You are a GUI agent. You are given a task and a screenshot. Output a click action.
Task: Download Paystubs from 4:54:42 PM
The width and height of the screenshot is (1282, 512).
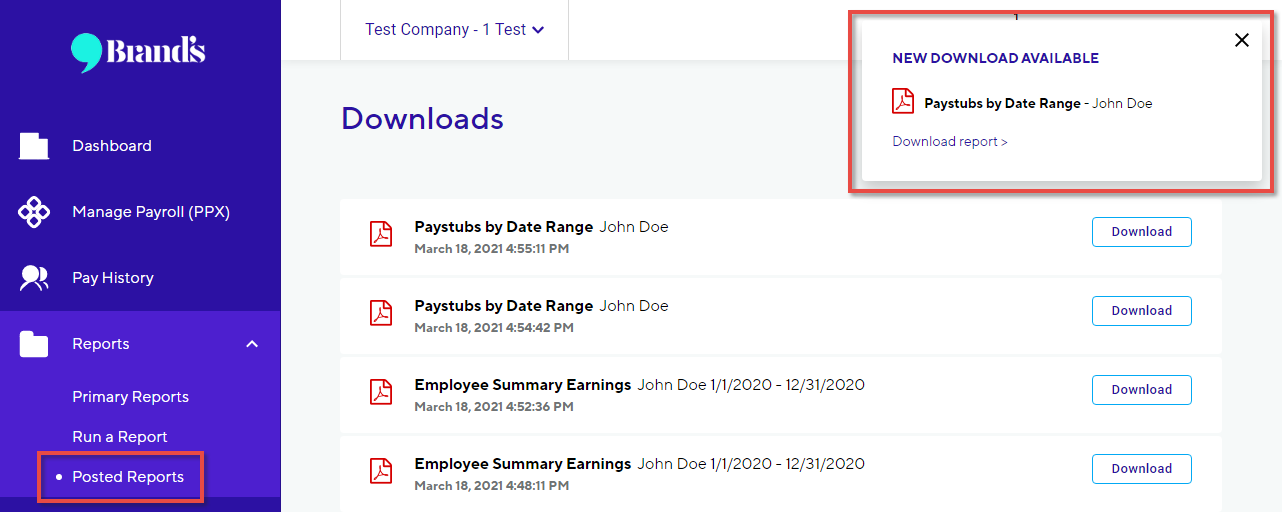tap(1141, 311)
